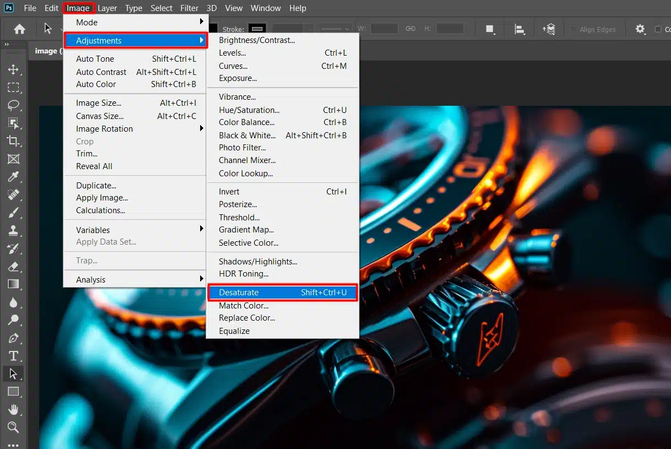Viewport: 671px width, 449px height.
Task: Select the Eraser tool
Action: tap(13, 266)
